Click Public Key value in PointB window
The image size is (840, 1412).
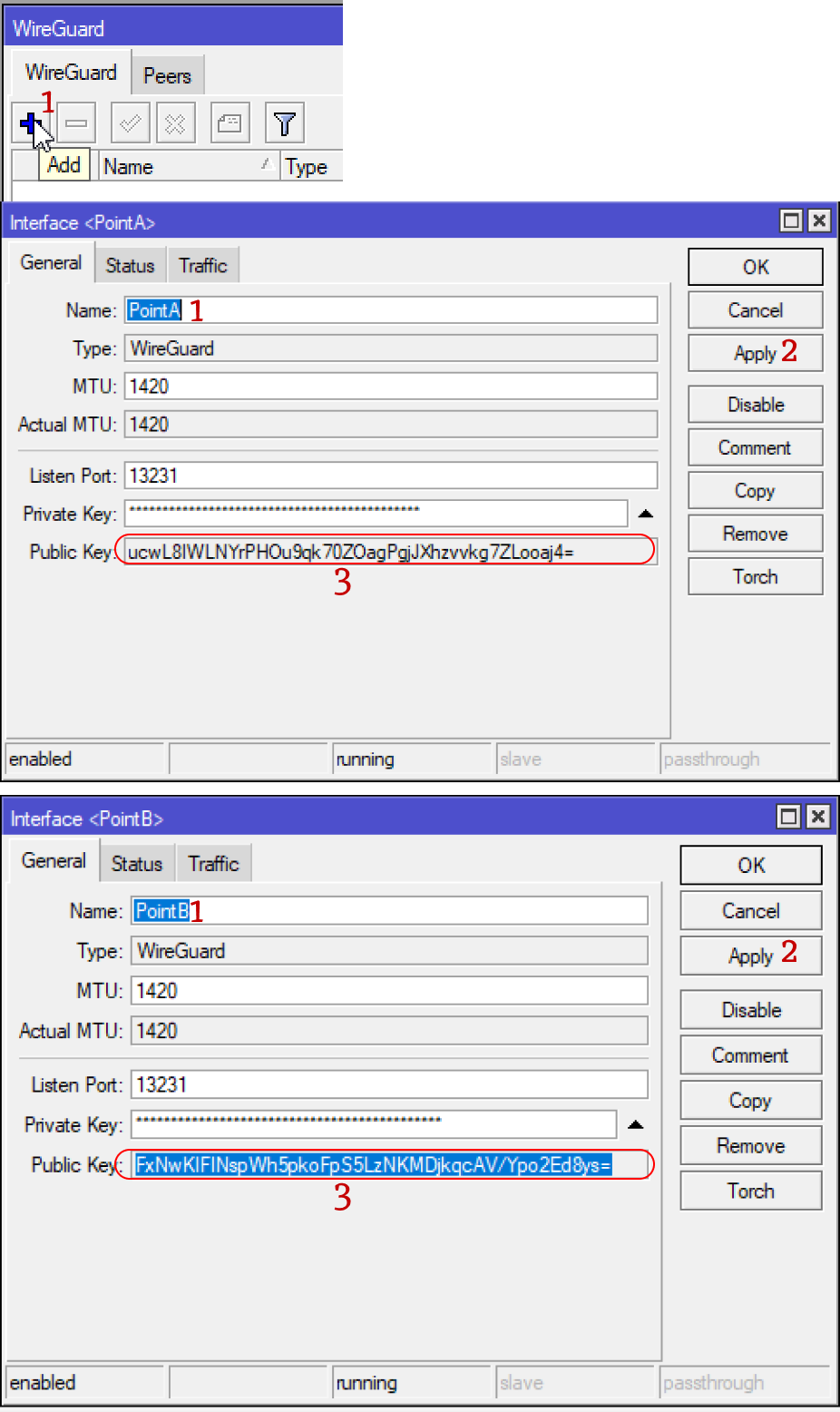[x=390, y=1164]
